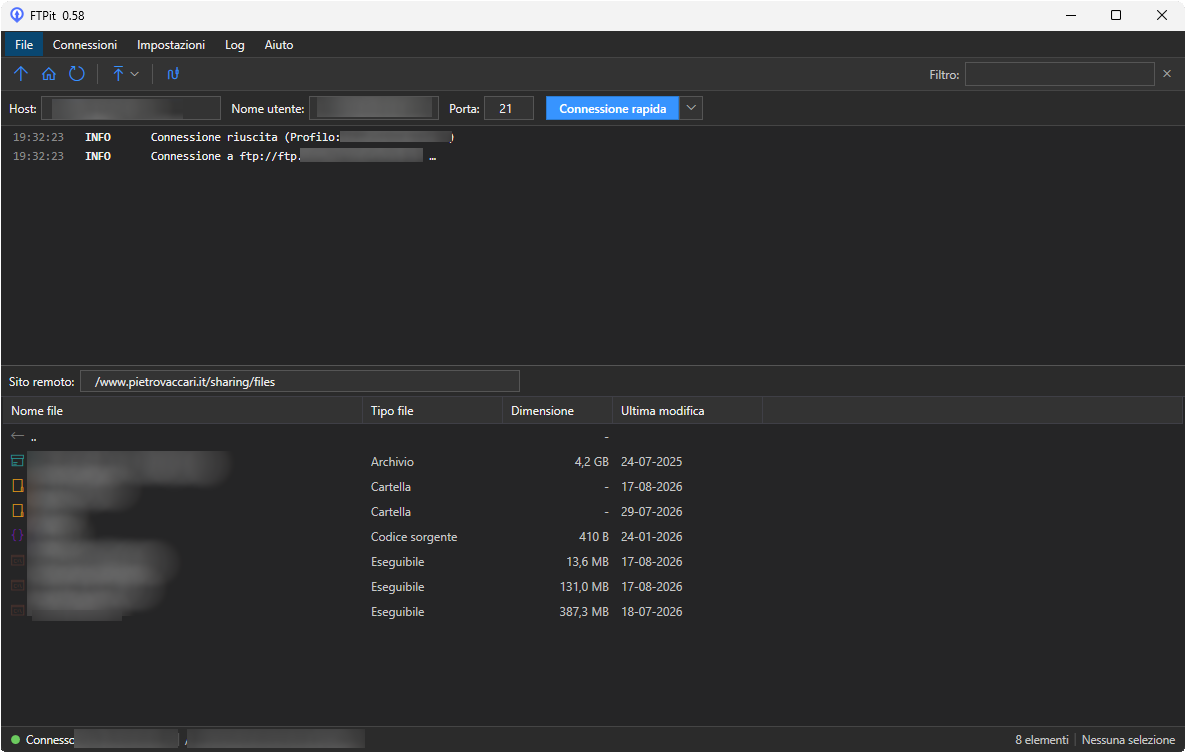1186x753 pixels.
Task: Click the back arrow parent directory entry
Action: 17,436
